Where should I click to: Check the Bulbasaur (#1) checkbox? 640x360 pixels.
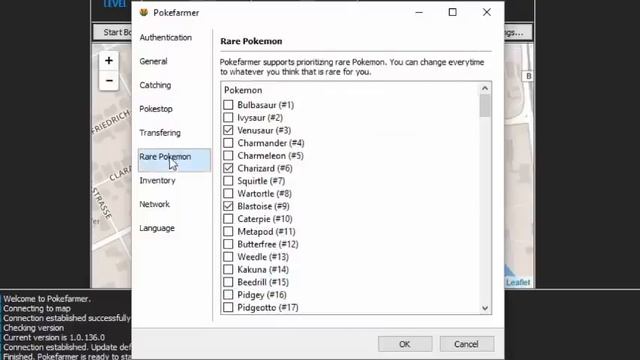coord(228,105)
